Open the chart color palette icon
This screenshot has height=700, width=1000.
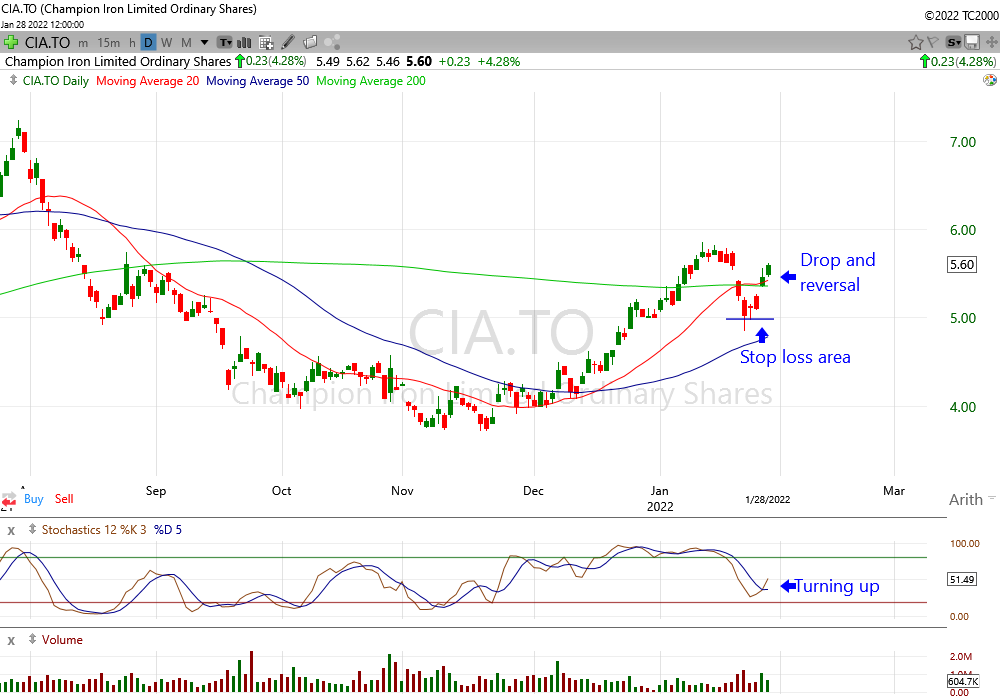coord(990,80)
